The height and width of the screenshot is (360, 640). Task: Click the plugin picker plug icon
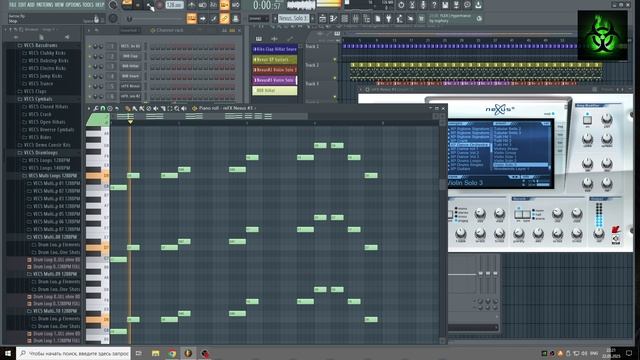[x=389, y=19]
